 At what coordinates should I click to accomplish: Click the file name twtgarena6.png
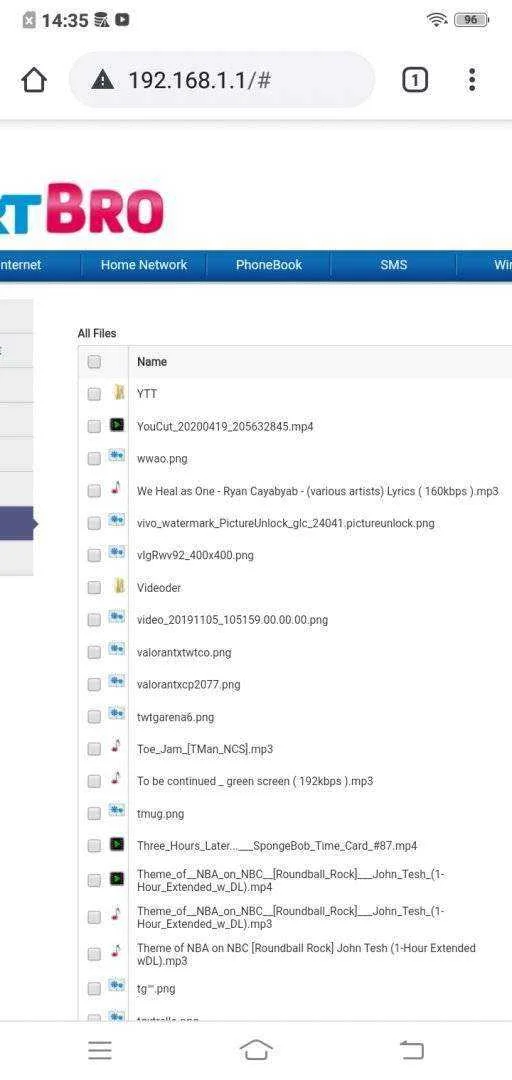tap(176, 717)
